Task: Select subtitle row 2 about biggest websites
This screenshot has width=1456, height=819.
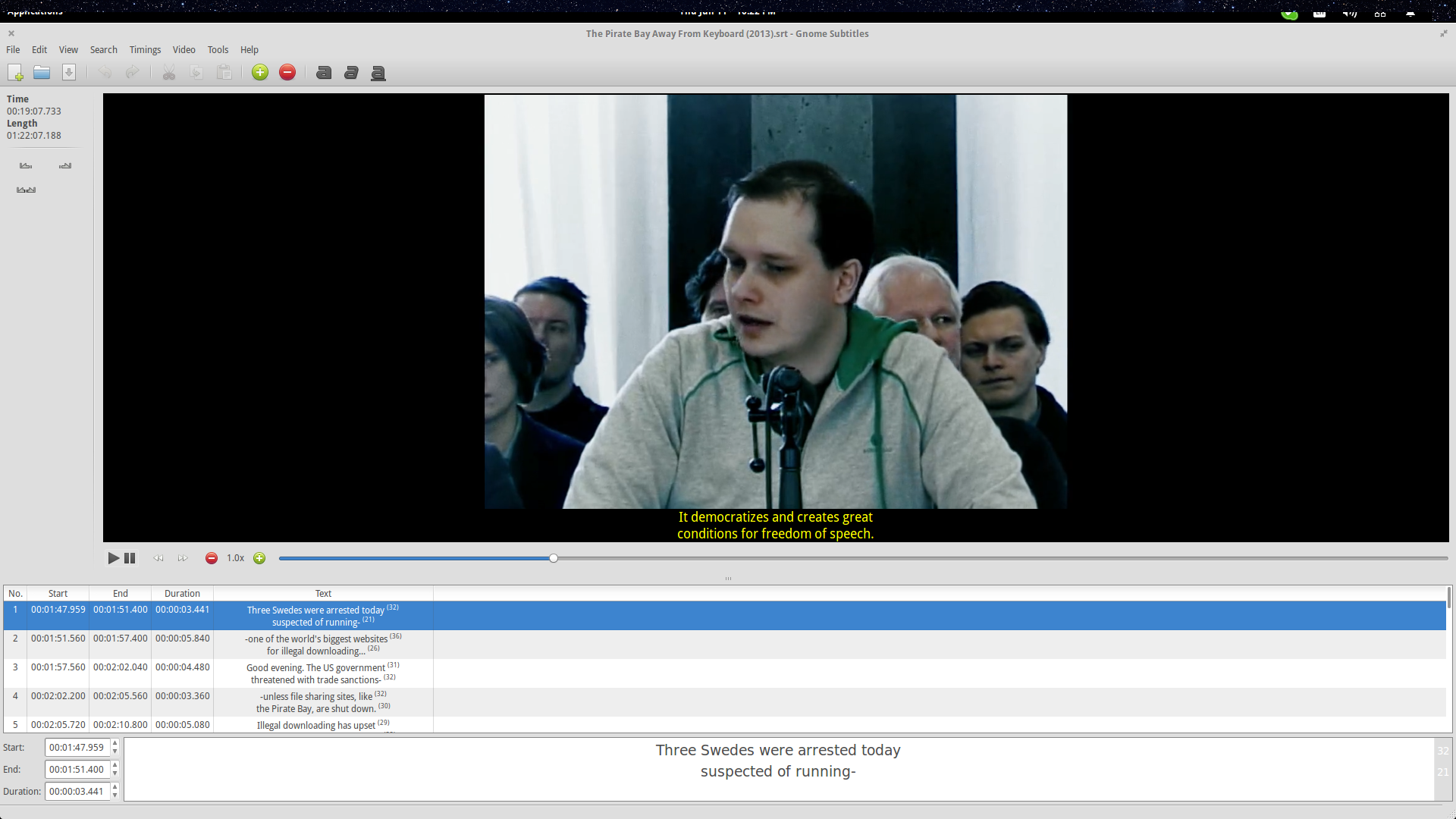Action: (x=724, y=645)
